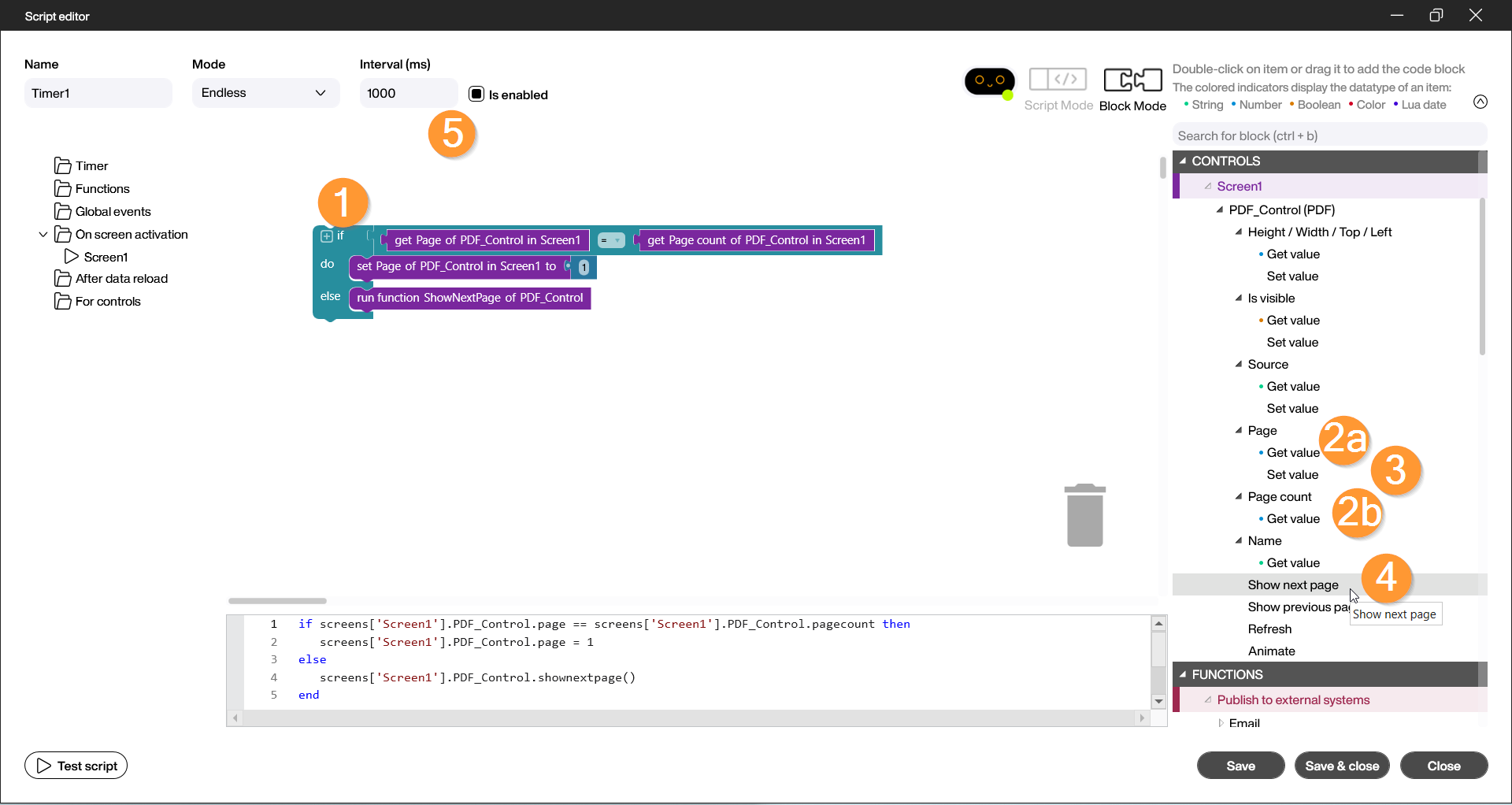Click the Screen1 play icon in tree
1512x805 pixels.
click(71, 257)
